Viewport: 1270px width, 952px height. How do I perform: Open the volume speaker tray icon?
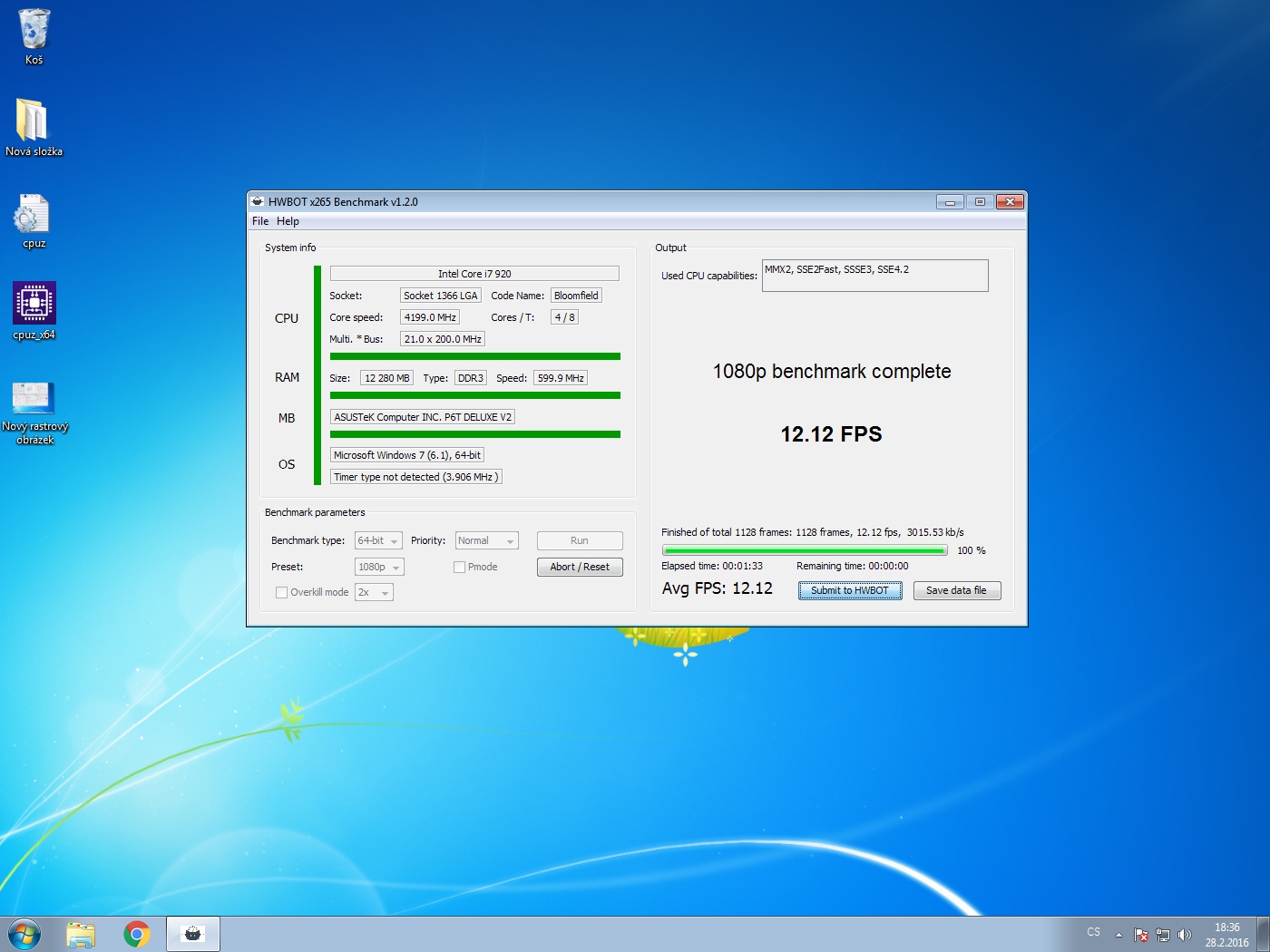(x=1184, y=935)
